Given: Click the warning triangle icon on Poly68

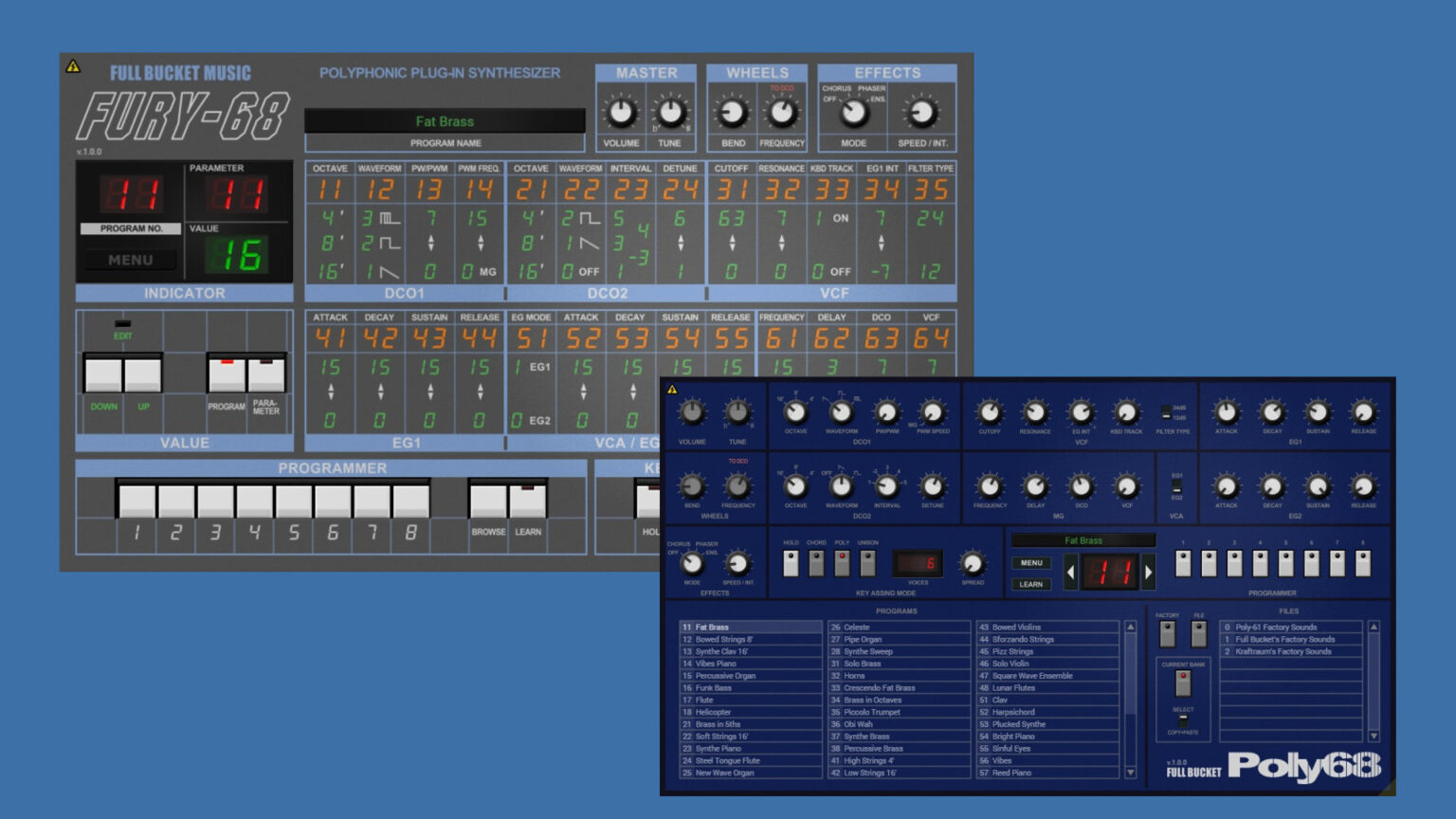Looking at the screenshot, I should 673,390.
